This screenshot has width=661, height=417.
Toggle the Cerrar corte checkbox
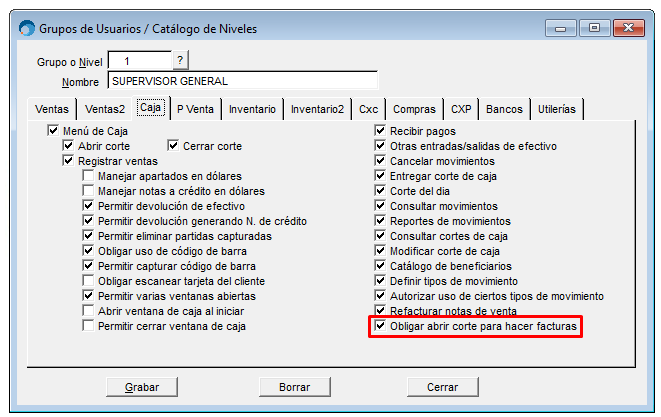click(173, 146)
